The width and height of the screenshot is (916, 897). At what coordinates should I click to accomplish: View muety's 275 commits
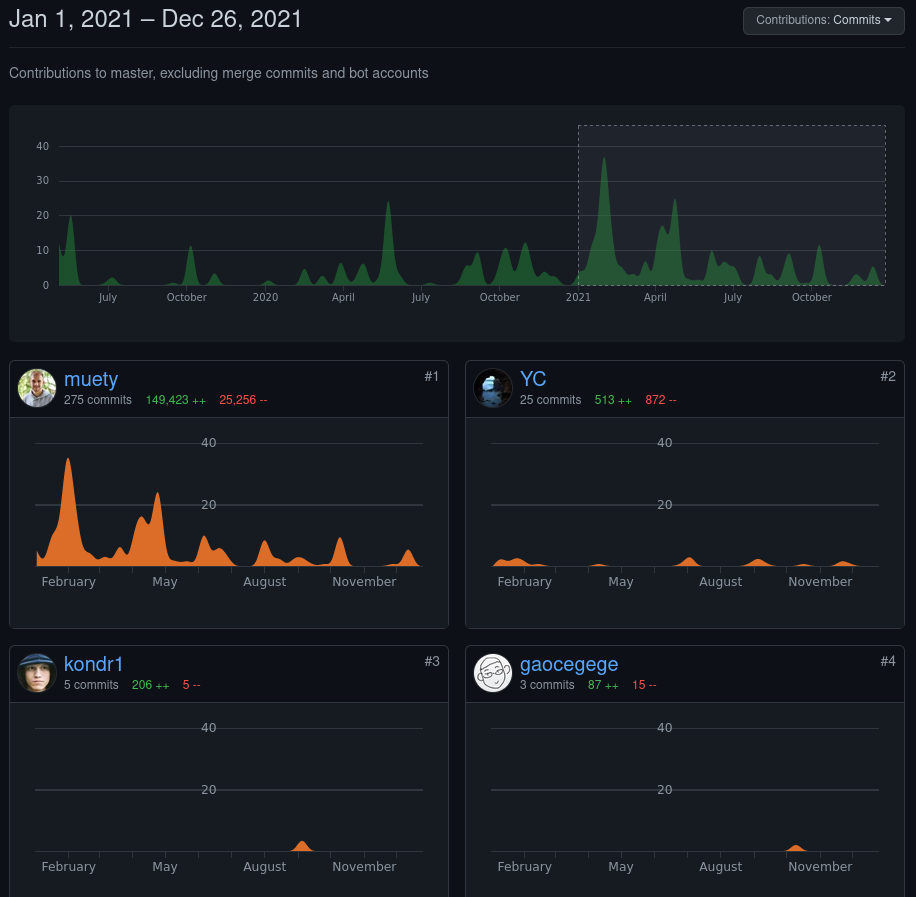pyautogui.click(x=98, y=400)
